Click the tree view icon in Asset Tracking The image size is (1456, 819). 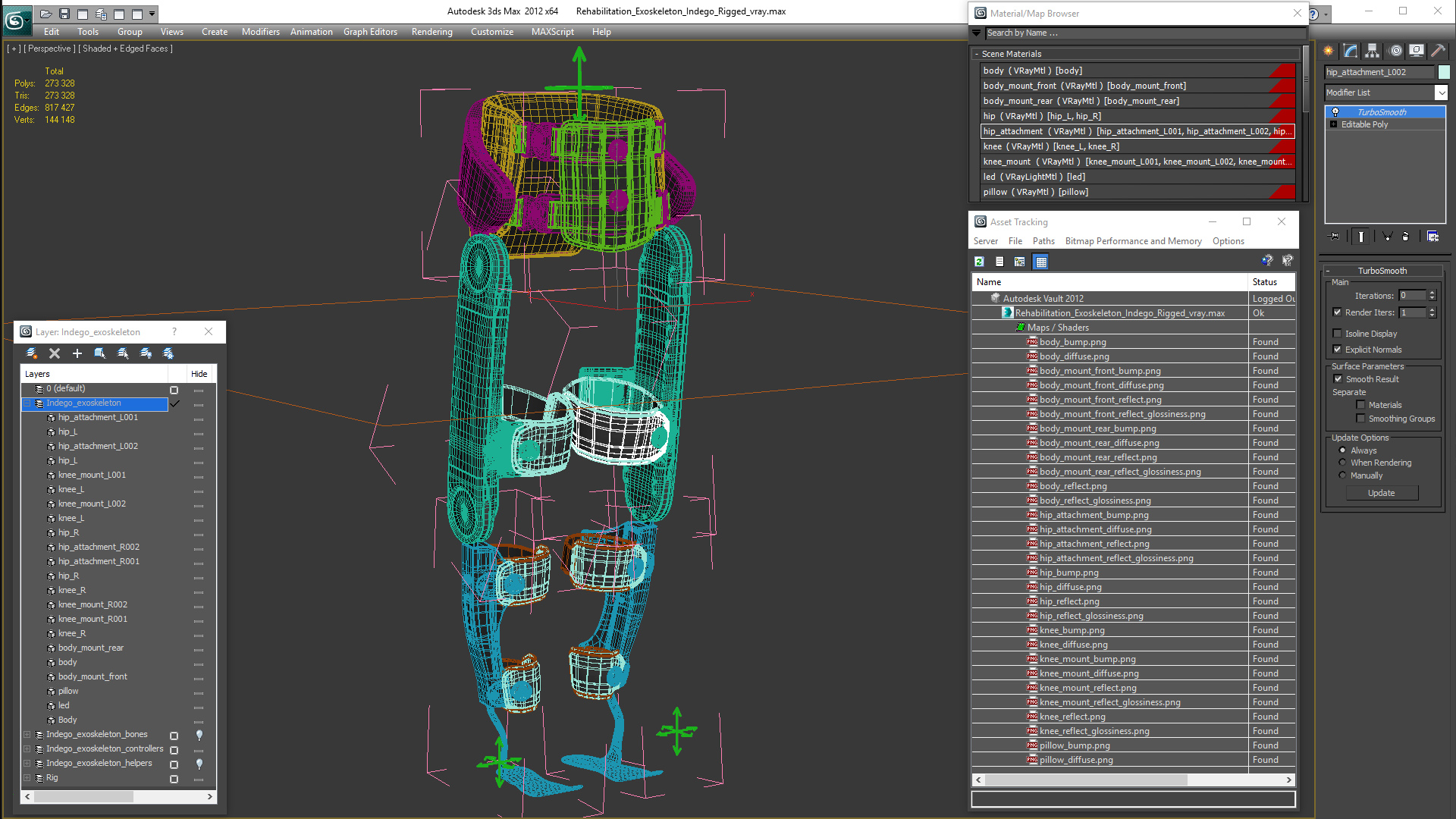1020,262
